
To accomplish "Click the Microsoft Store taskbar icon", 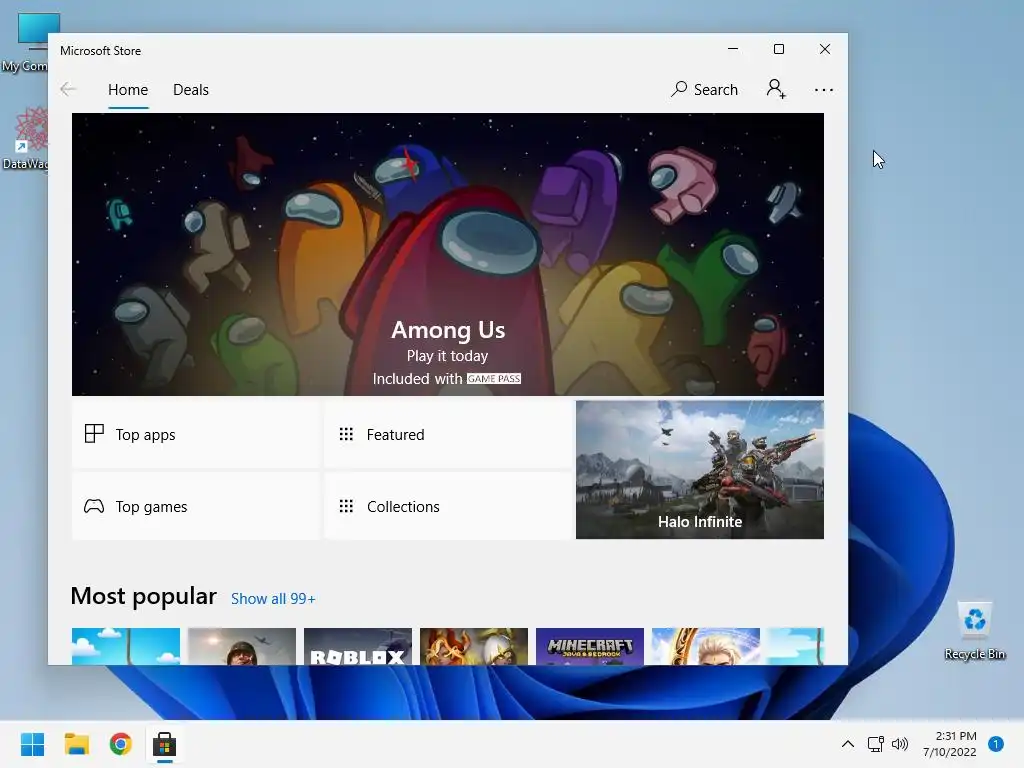I will [x=165, y=744].
